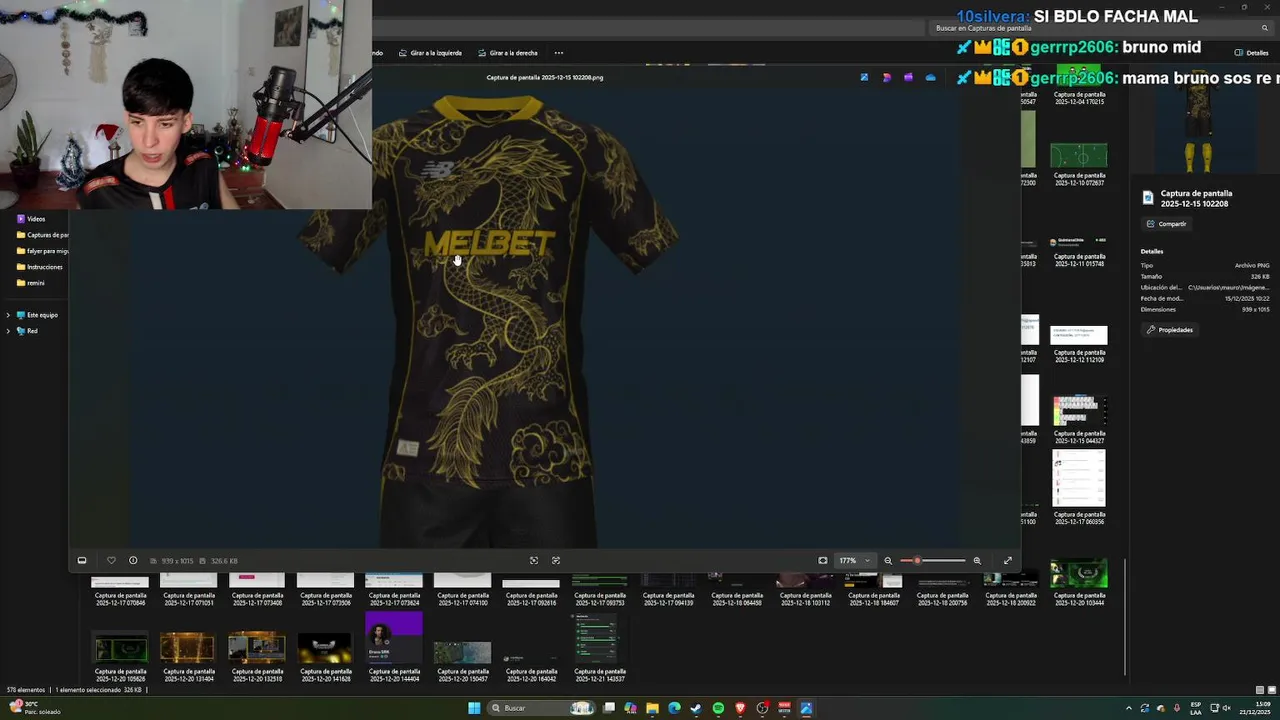Image resolution: width=1280 pixels, height=720 pixels.
Task: Switch Explorer to large thumbnails view icon
Action: point(1270,690)
